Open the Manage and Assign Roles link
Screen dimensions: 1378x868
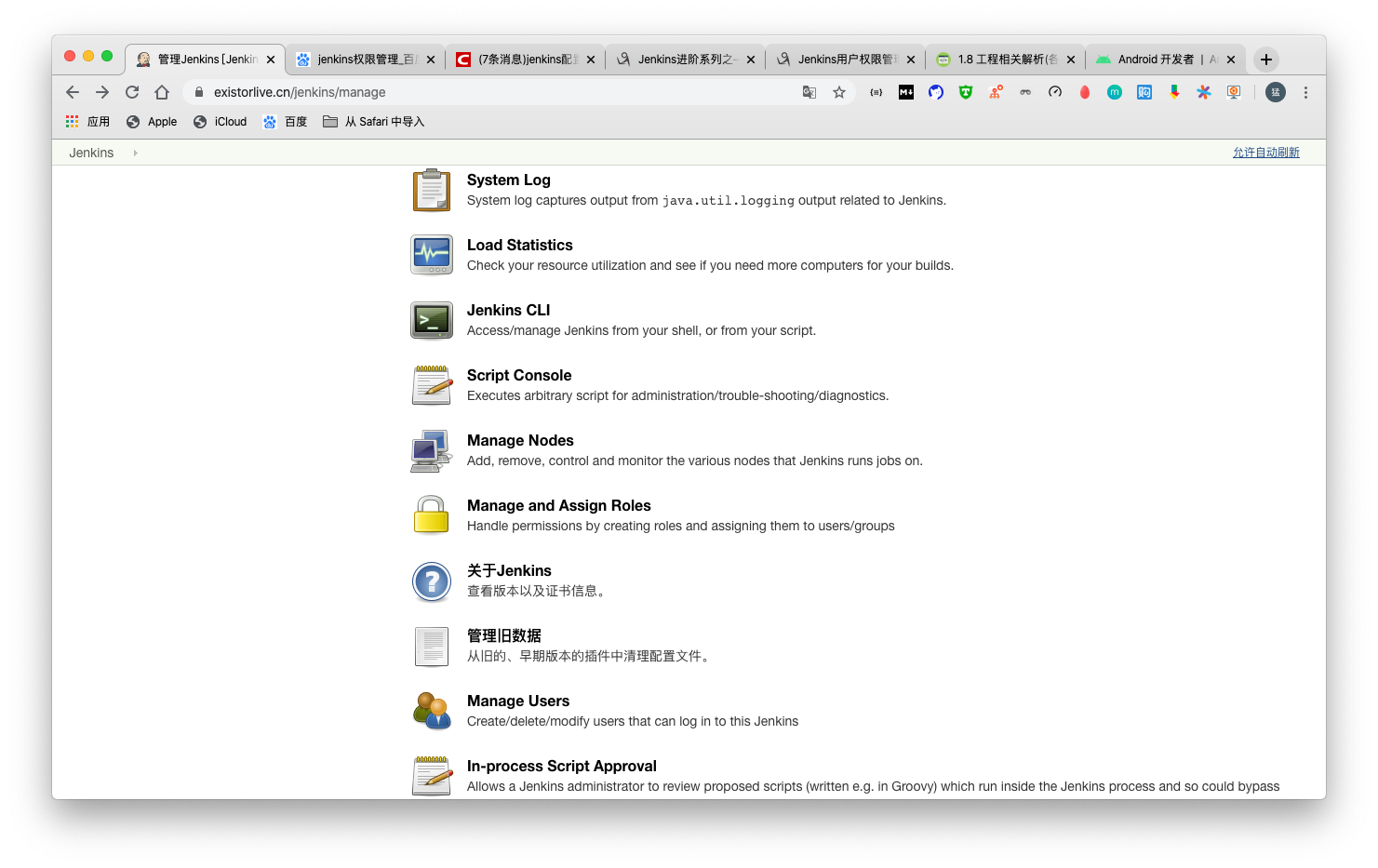pos(558,505)
